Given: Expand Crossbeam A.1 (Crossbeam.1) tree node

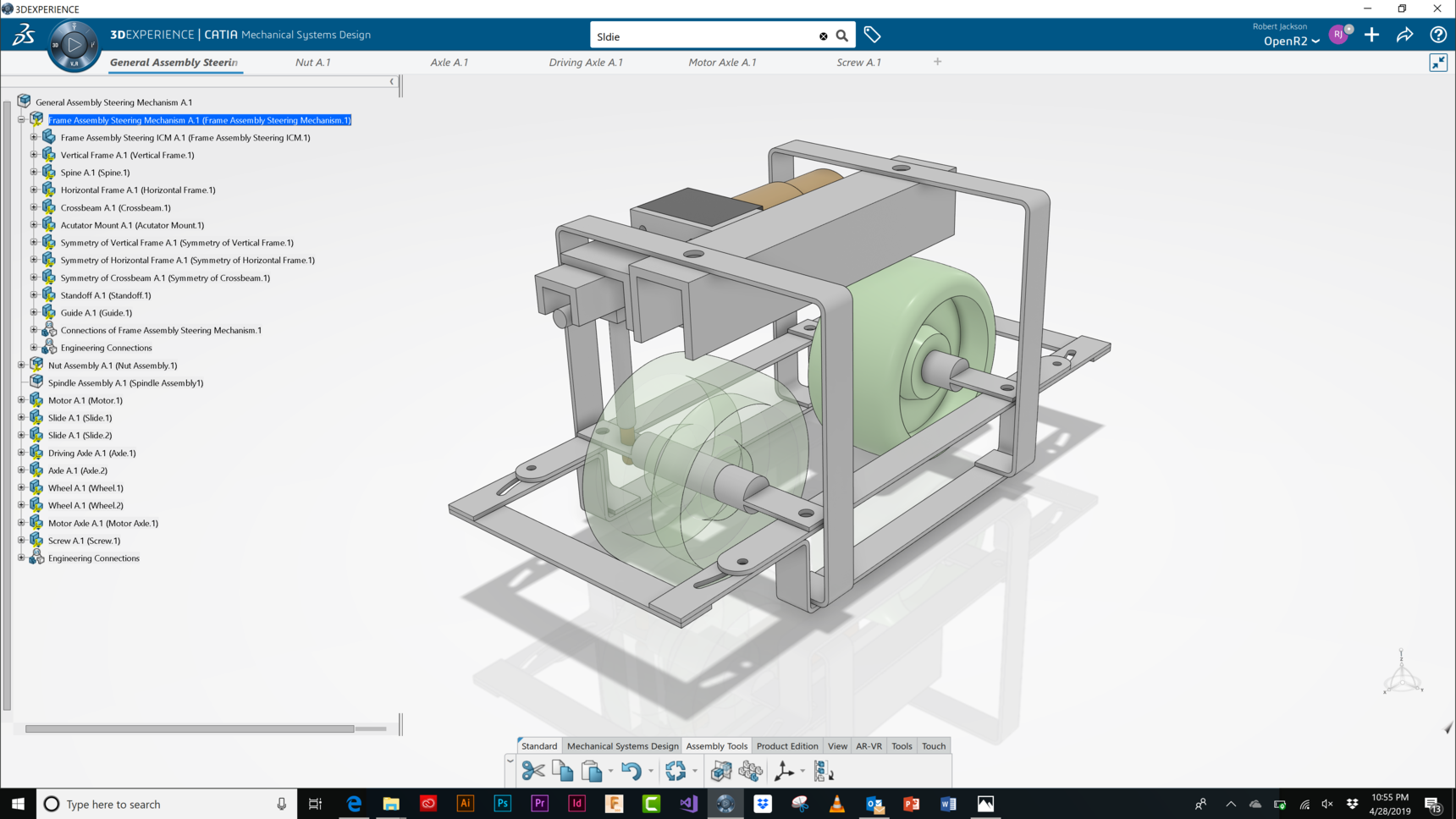Looking at the screenshot, I should tap(34, 207).
